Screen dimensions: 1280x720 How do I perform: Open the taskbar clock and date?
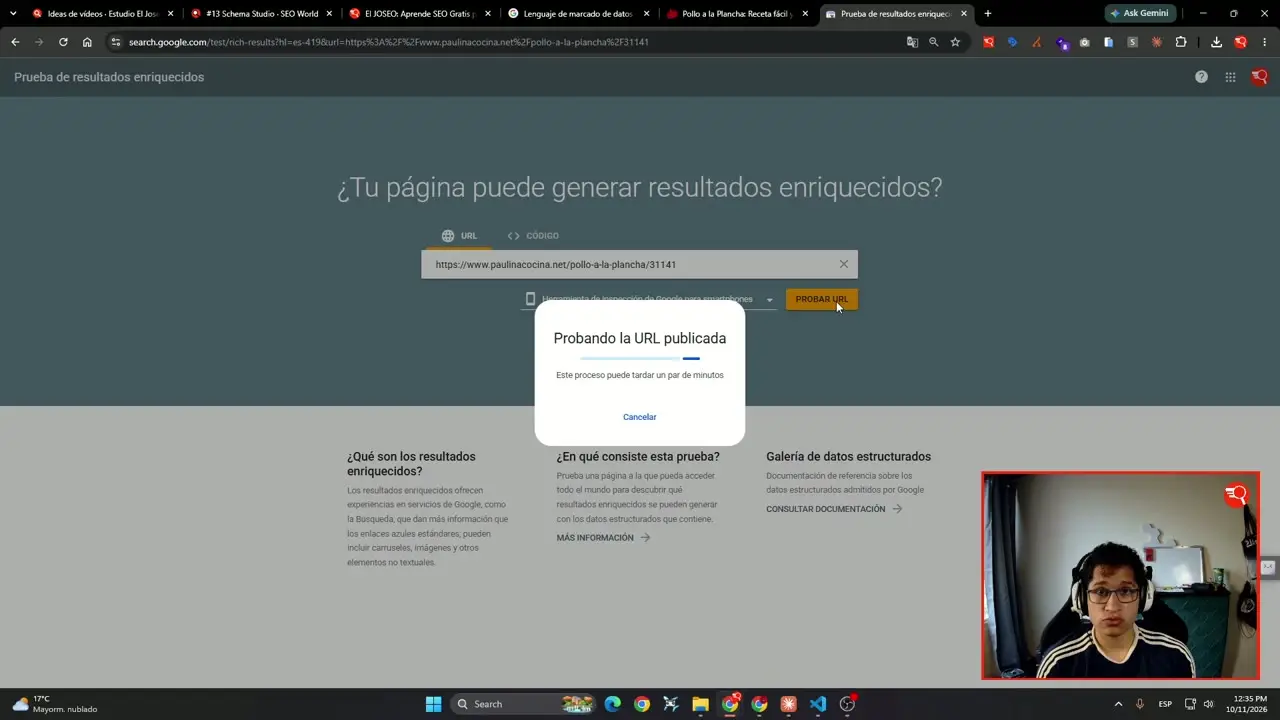coord(1246,704)
